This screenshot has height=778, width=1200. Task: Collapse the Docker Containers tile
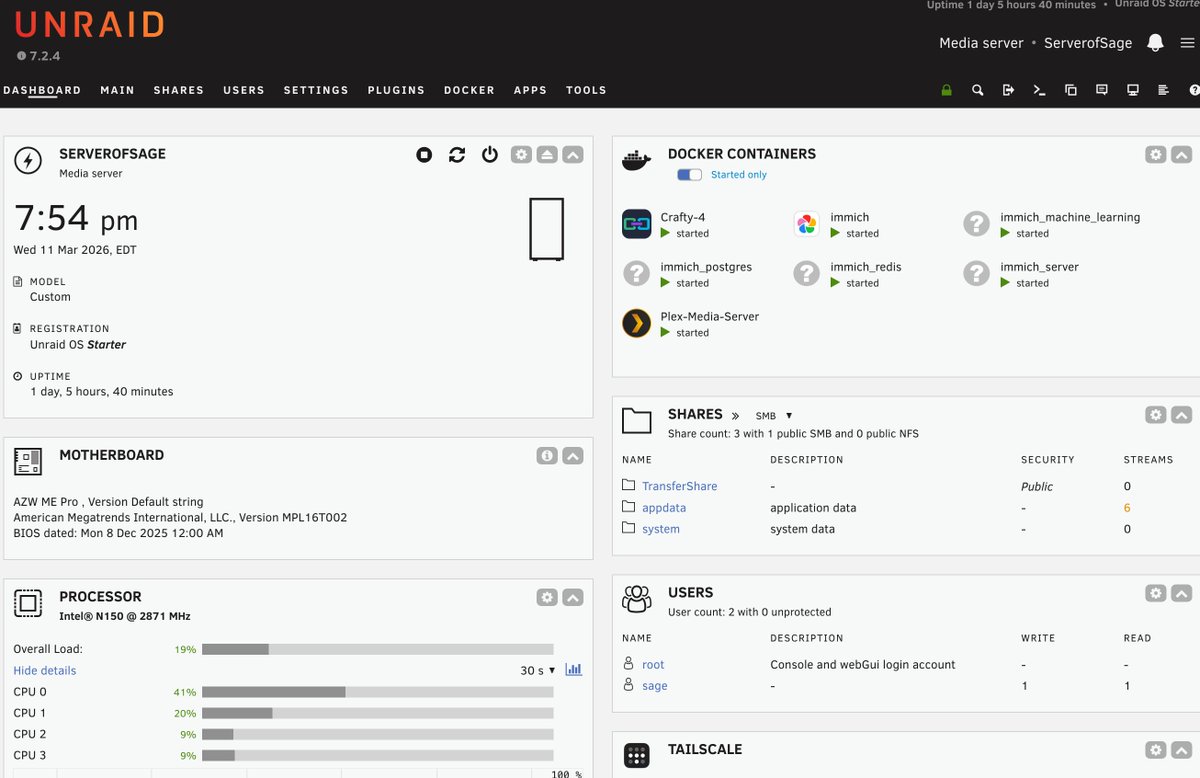(1181, 155)
